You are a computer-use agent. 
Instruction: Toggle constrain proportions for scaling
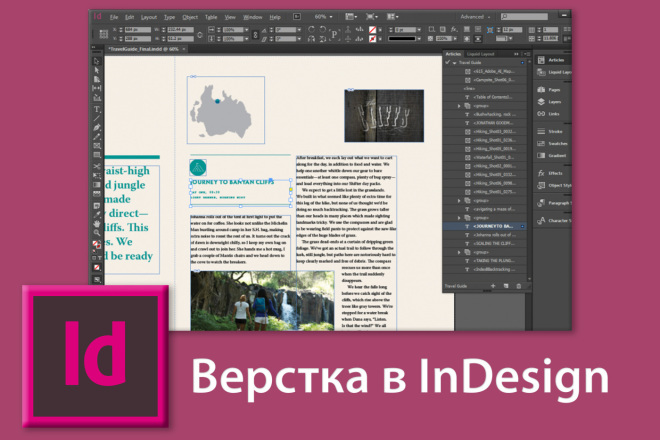[x=255, y=35]
